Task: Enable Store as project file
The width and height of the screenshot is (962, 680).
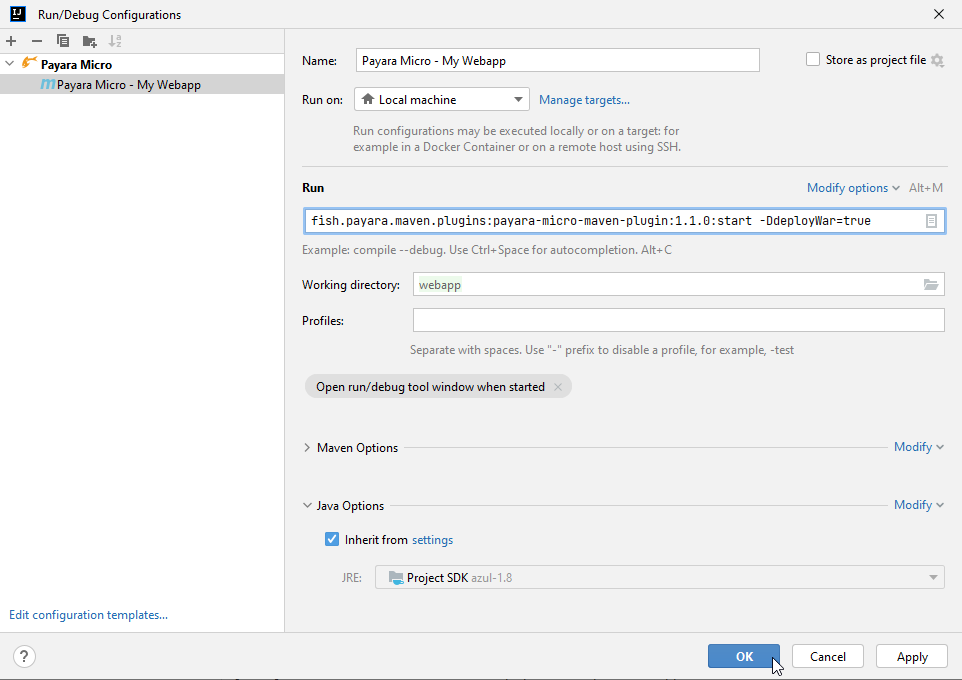Action: point(813,59)
